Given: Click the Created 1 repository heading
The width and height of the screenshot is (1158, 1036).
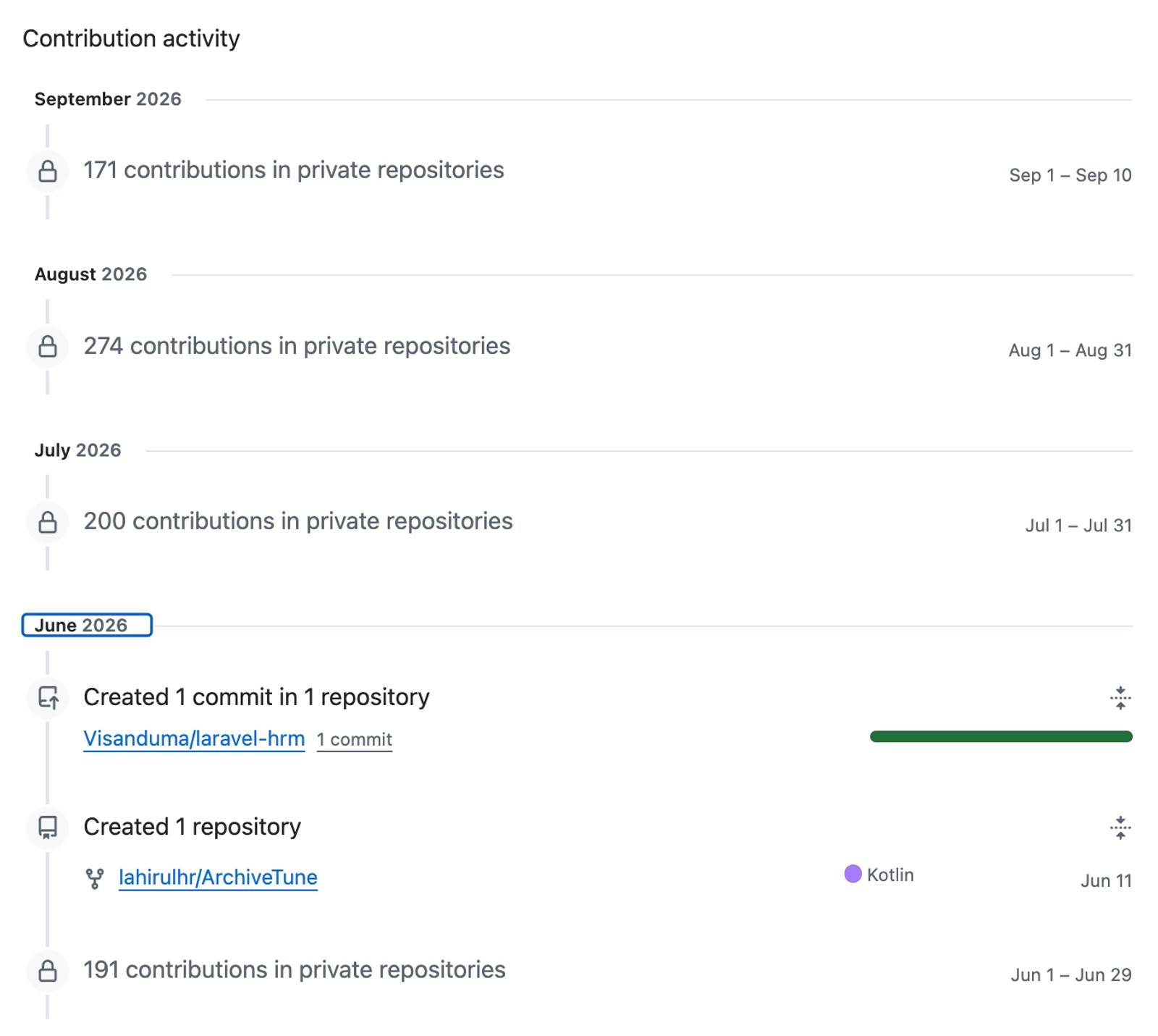Looking at the screenshot, I should 192,827.
